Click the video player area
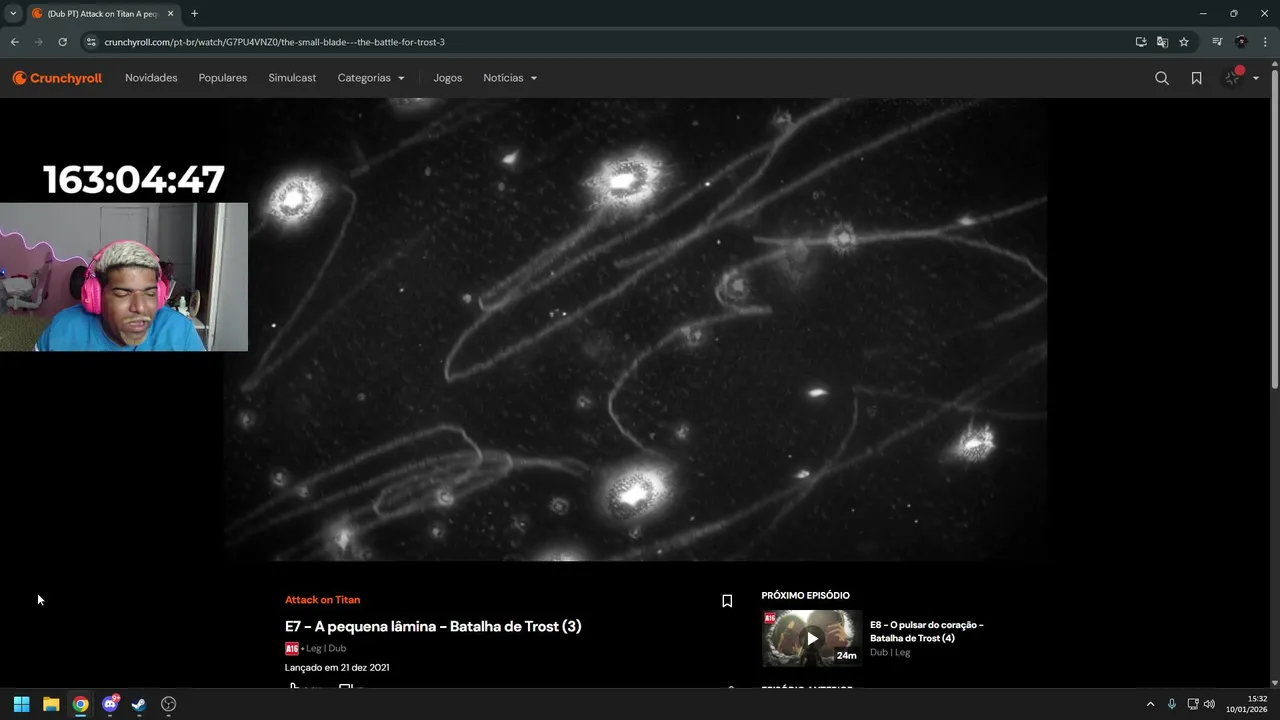Screen dimensions: 1280x720 pyautogui.click(x=636, y=329)
